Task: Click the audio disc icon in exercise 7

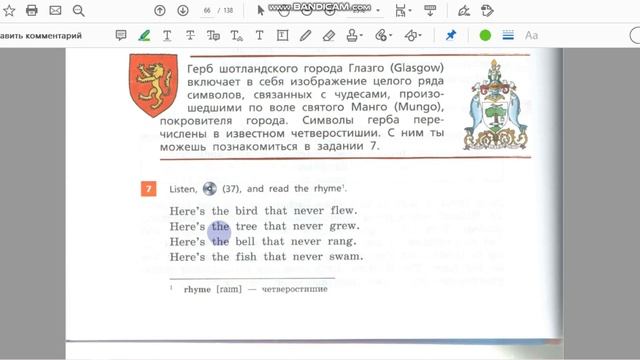Action: tap(209, 189)
